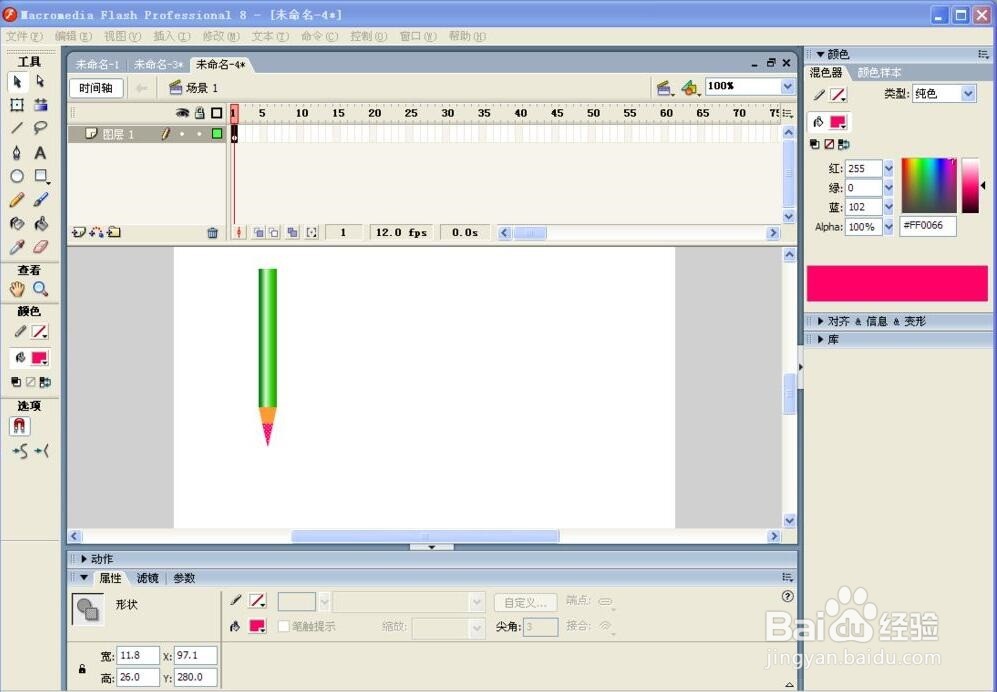This screenshot has height=692, width=997.
Task: Click the brightness slider in color mixer
Action: pyautogui.click(x=970, y=185)
